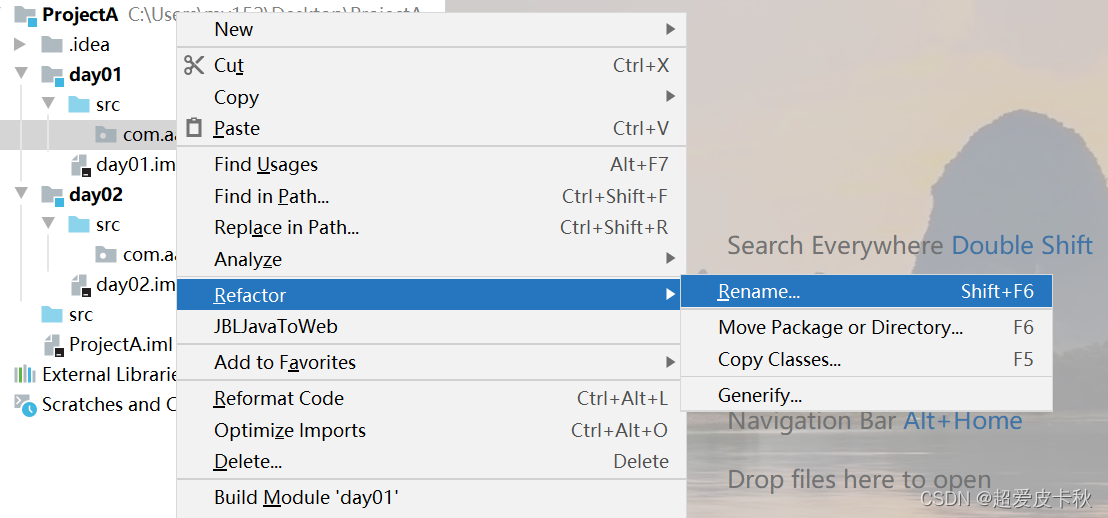The image size is (1108, 518).
Task: Expand the .idea folder arrow
Action: click(20, 44)
